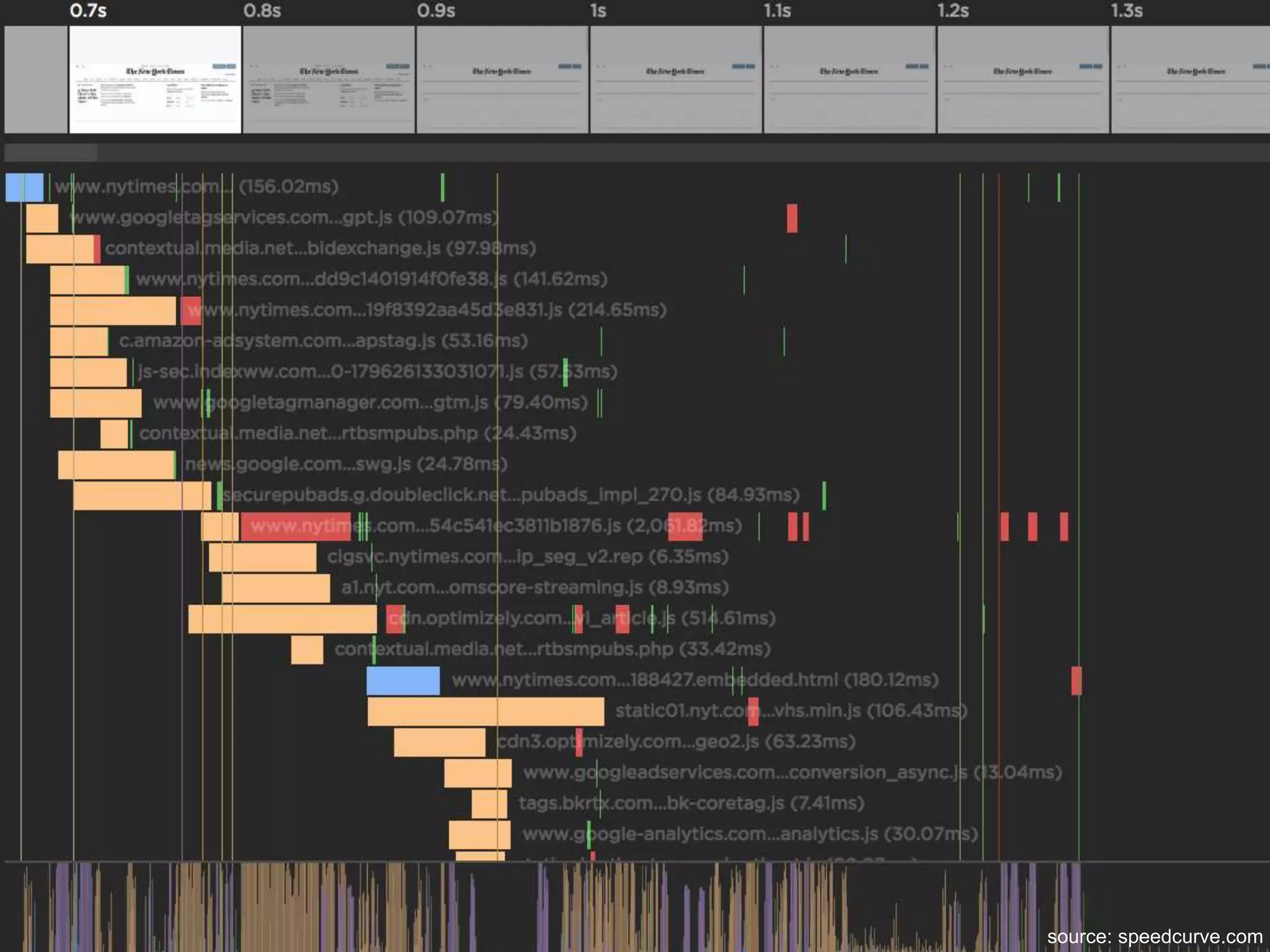Select the www.nytimes.com 156.02ms request row
The width and height of the screenshot is (1270, 952).
click(x=197, y=187)
